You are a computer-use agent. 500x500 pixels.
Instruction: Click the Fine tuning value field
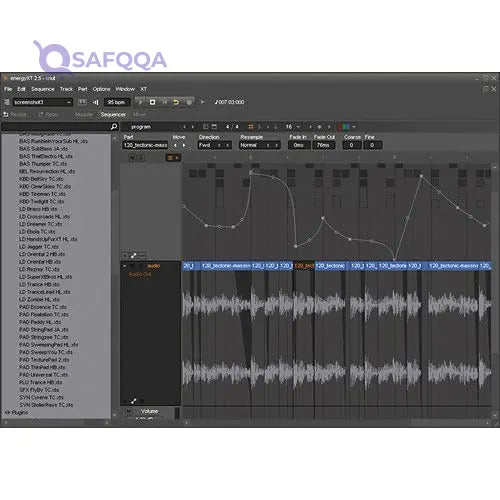coord(372,145)
